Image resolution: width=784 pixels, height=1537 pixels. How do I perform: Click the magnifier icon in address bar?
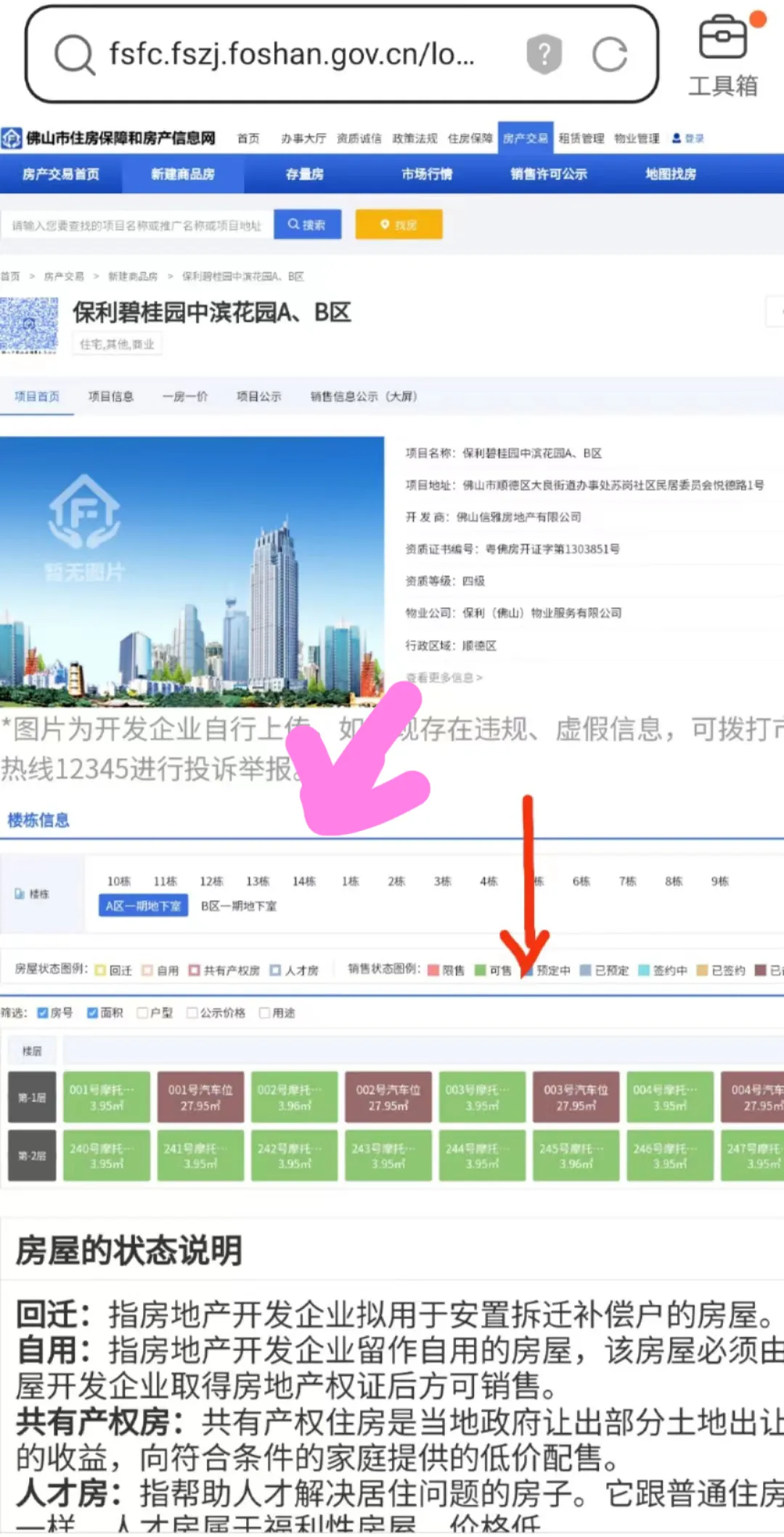(x=74, y=55)
